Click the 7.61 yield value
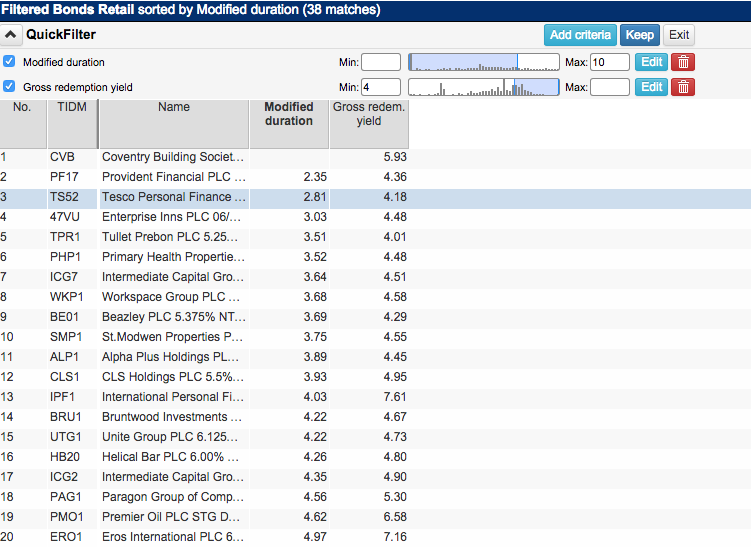The height and width of the screenshot is (547, 751). [395, 397]
